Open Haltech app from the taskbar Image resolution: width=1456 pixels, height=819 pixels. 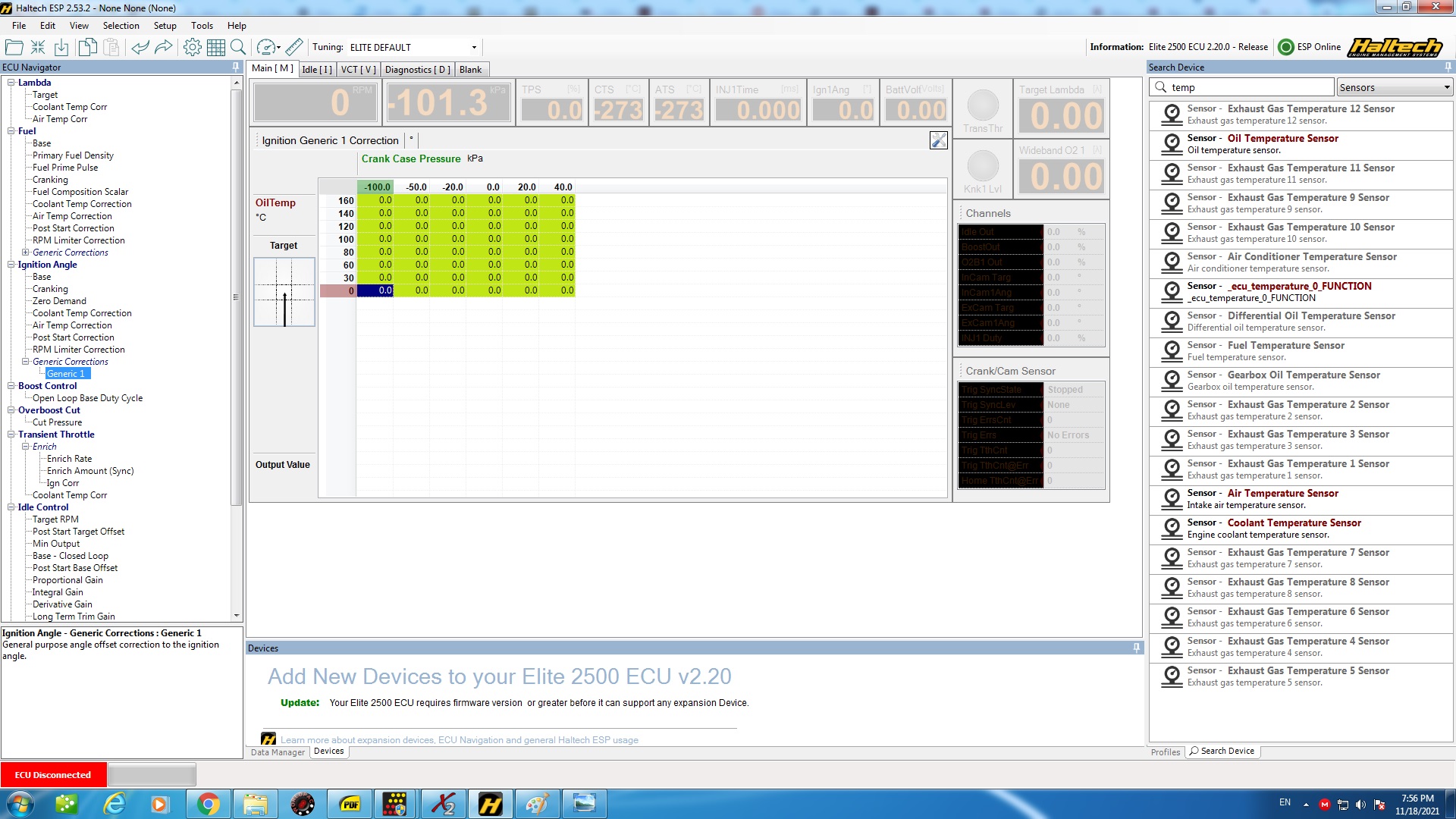click(x=491, y=804)
